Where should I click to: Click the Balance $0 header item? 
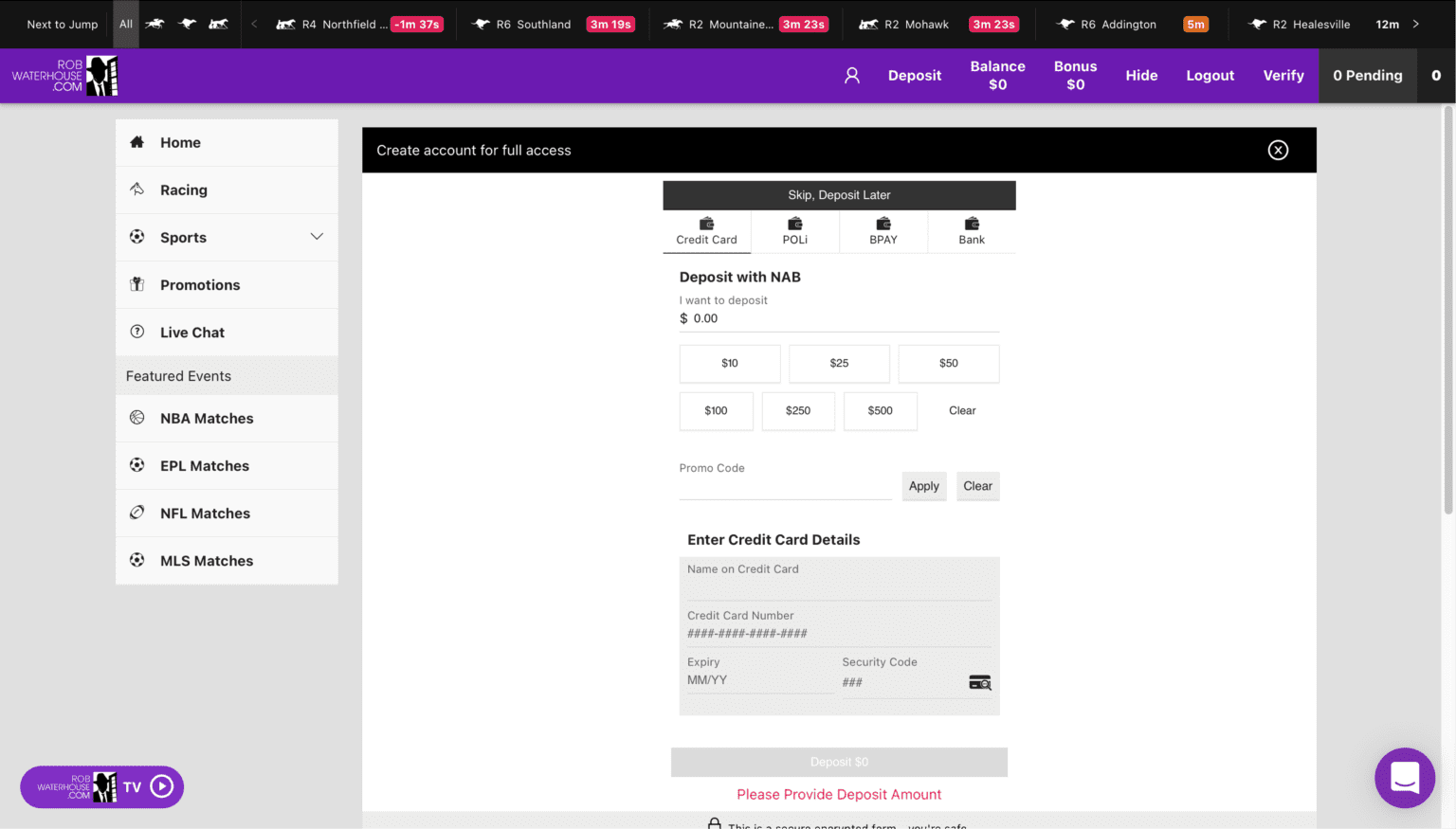click(997, 76)
